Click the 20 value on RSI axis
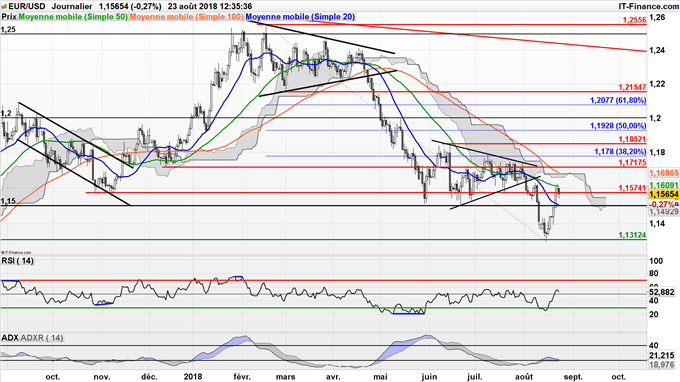 (654, 314)
